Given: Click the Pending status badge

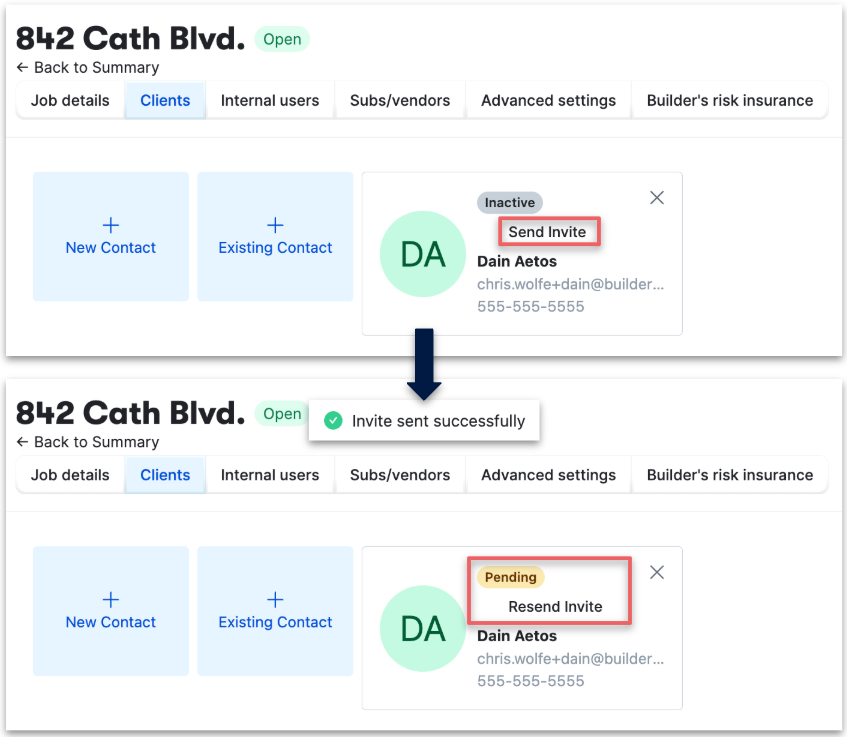Looking at the screenshot, I should 510,577.
